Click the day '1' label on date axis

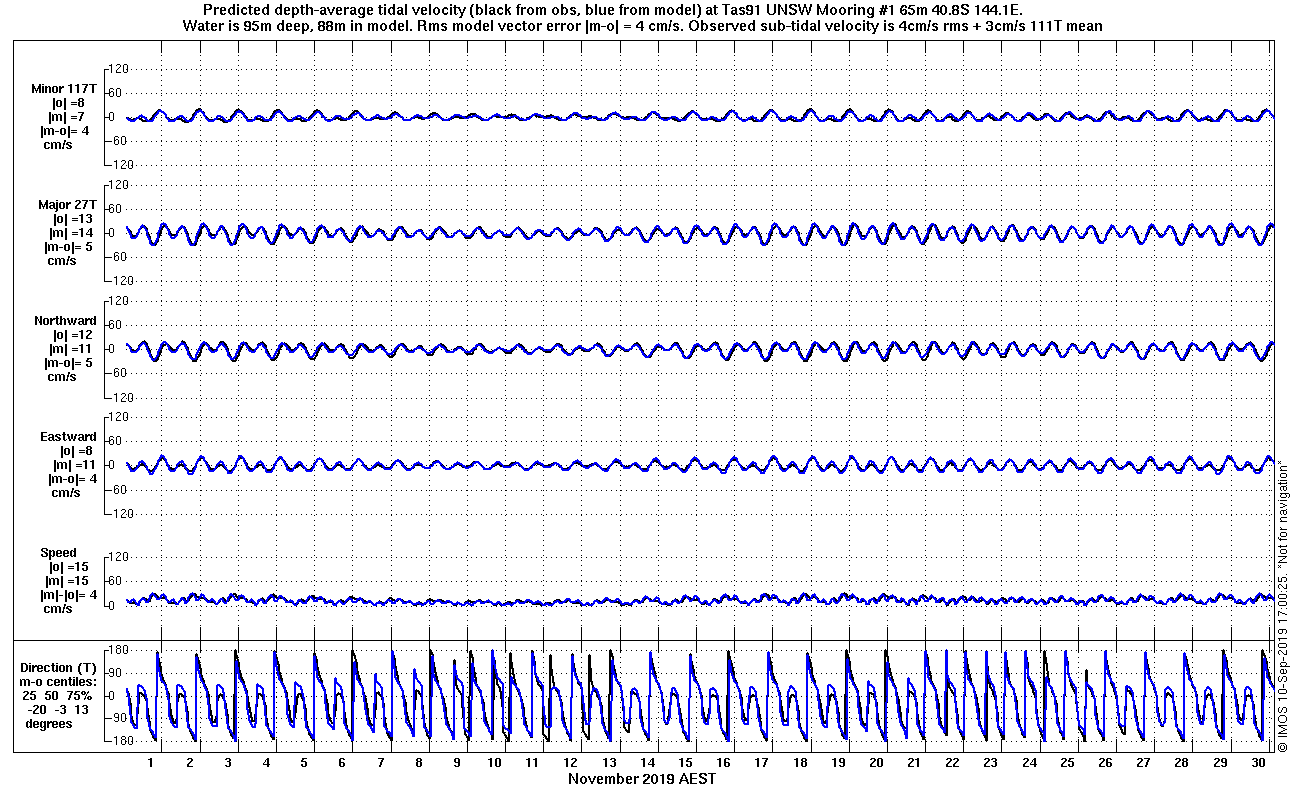(151, 763)
